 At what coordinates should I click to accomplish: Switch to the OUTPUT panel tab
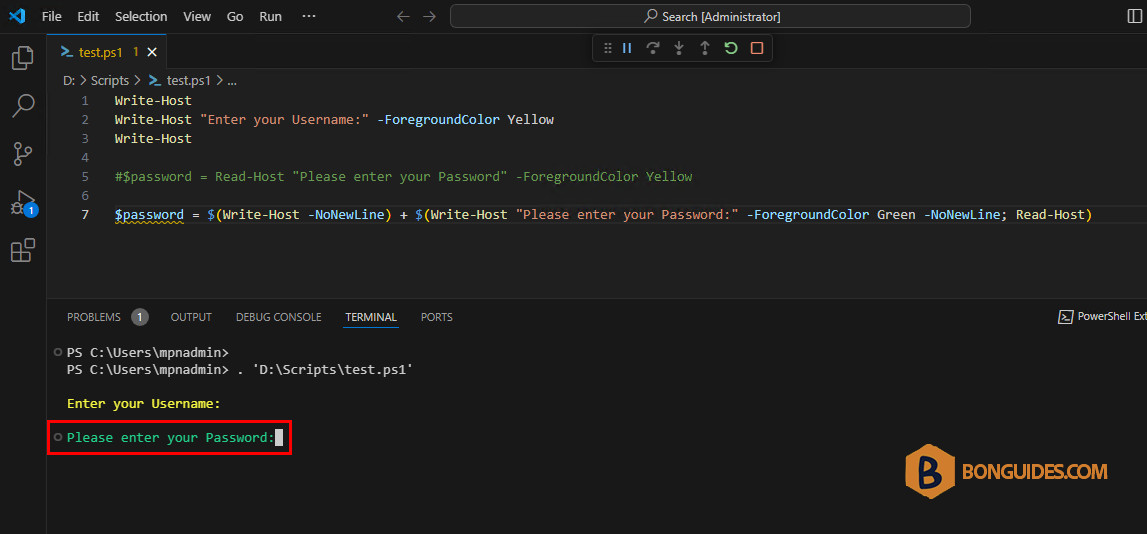(191, 317)
